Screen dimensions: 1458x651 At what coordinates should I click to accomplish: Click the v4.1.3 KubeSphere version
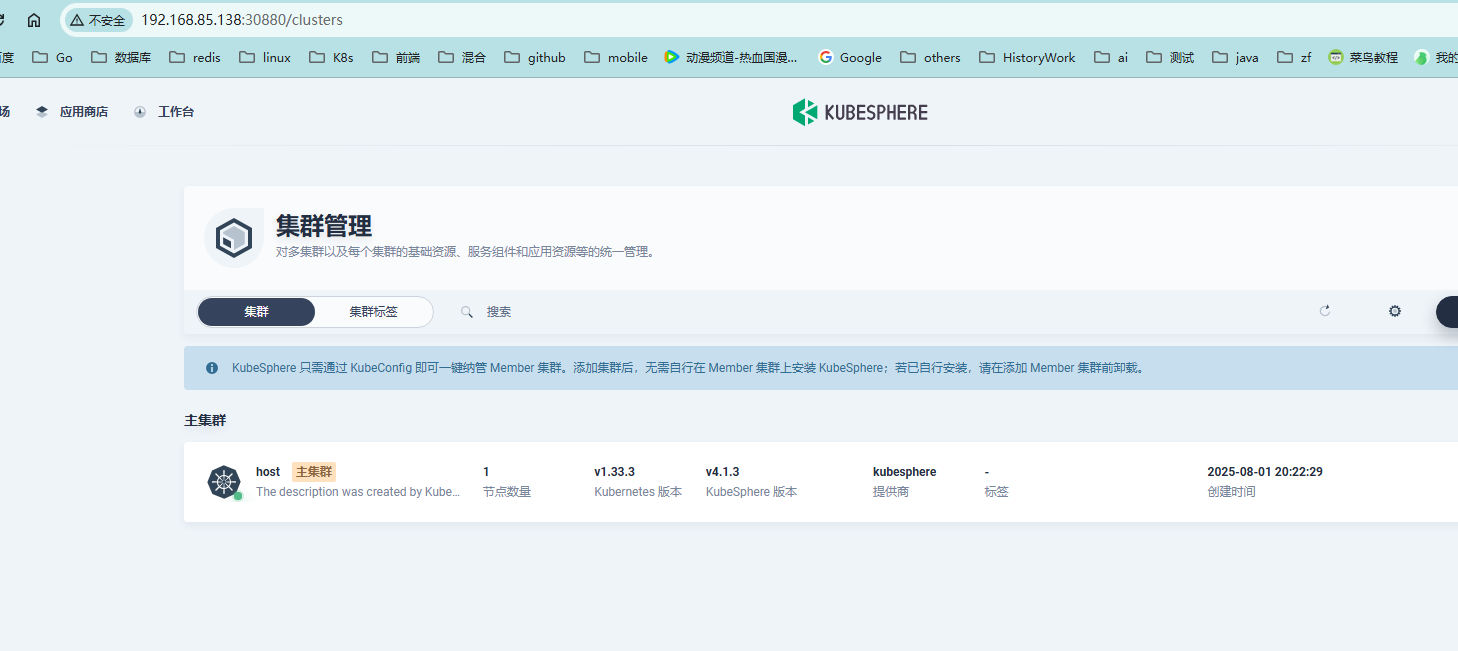click(x=723, y=472)
